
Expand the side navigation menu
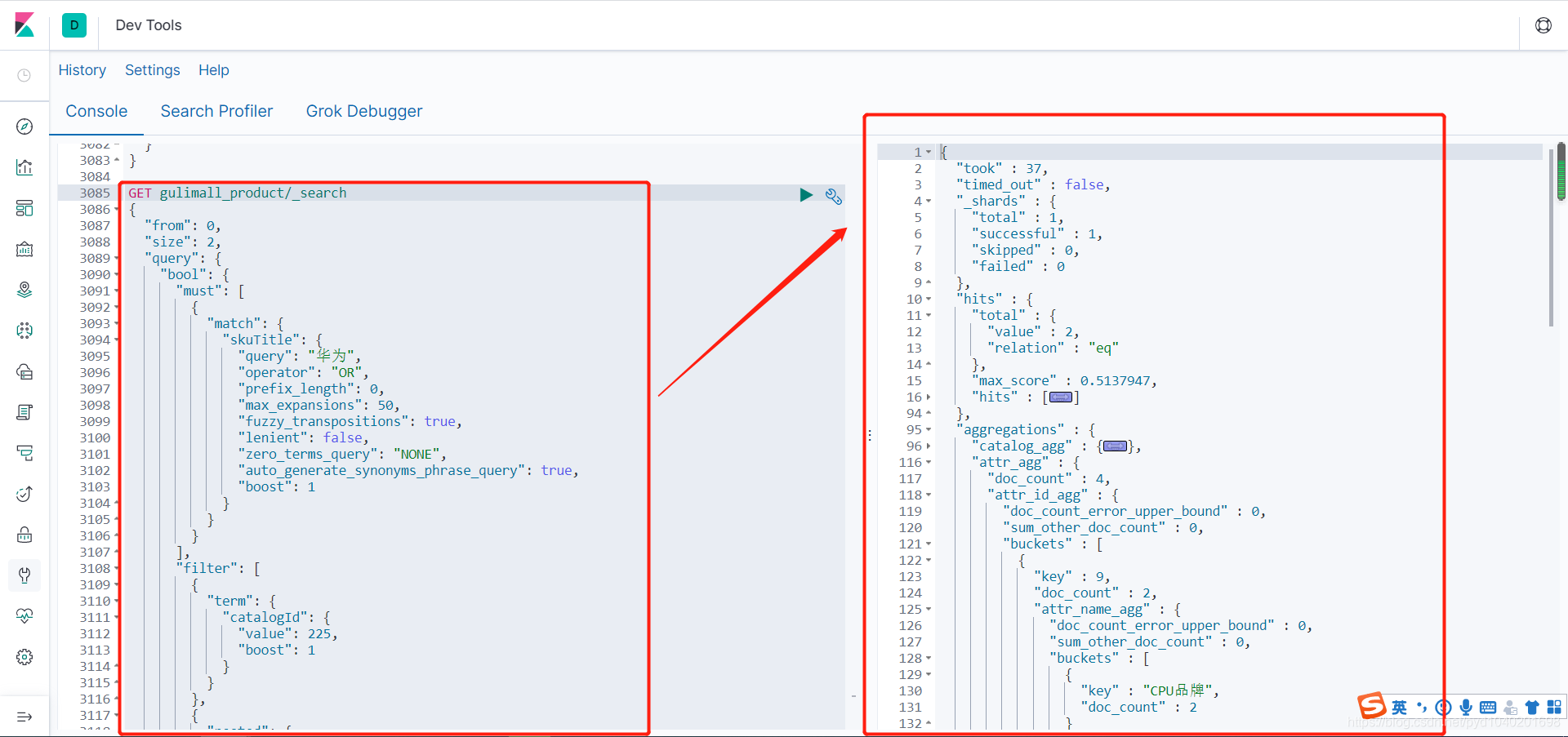pos(24,717)
